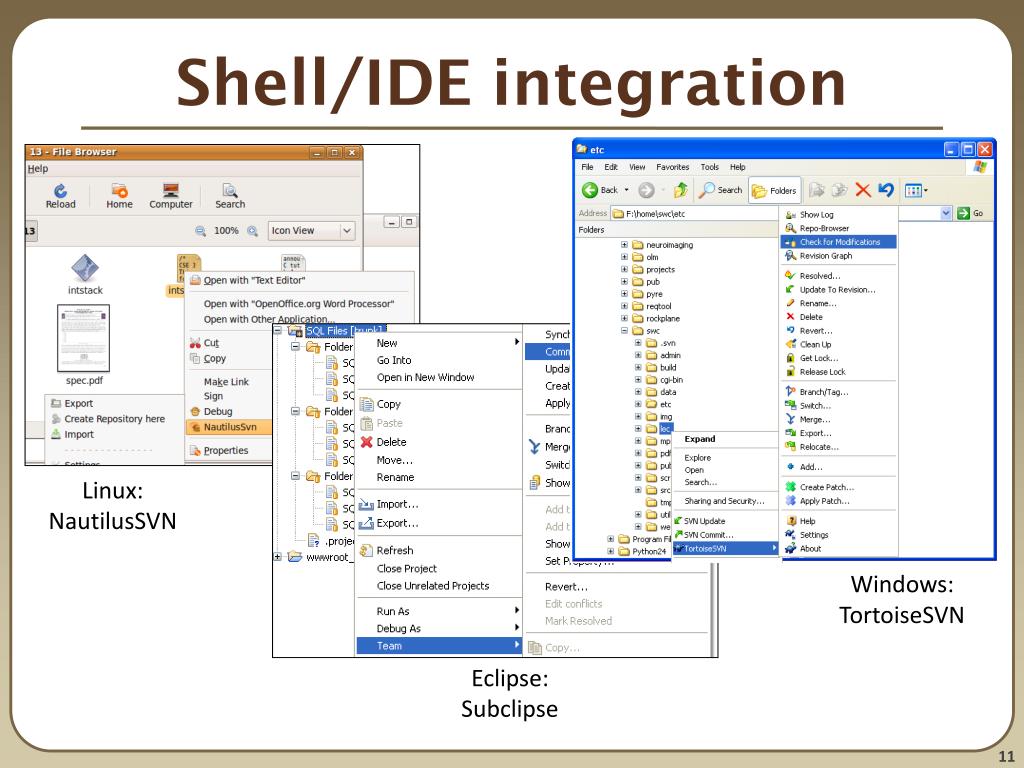Click Delete with the red X in Eclipse
This screenshot has height=768, width=1024.
pyautogui.click(x=391, y=442)
